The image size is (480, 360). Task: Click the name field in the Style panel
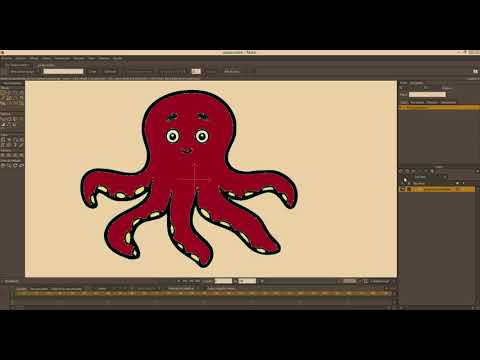427,95
